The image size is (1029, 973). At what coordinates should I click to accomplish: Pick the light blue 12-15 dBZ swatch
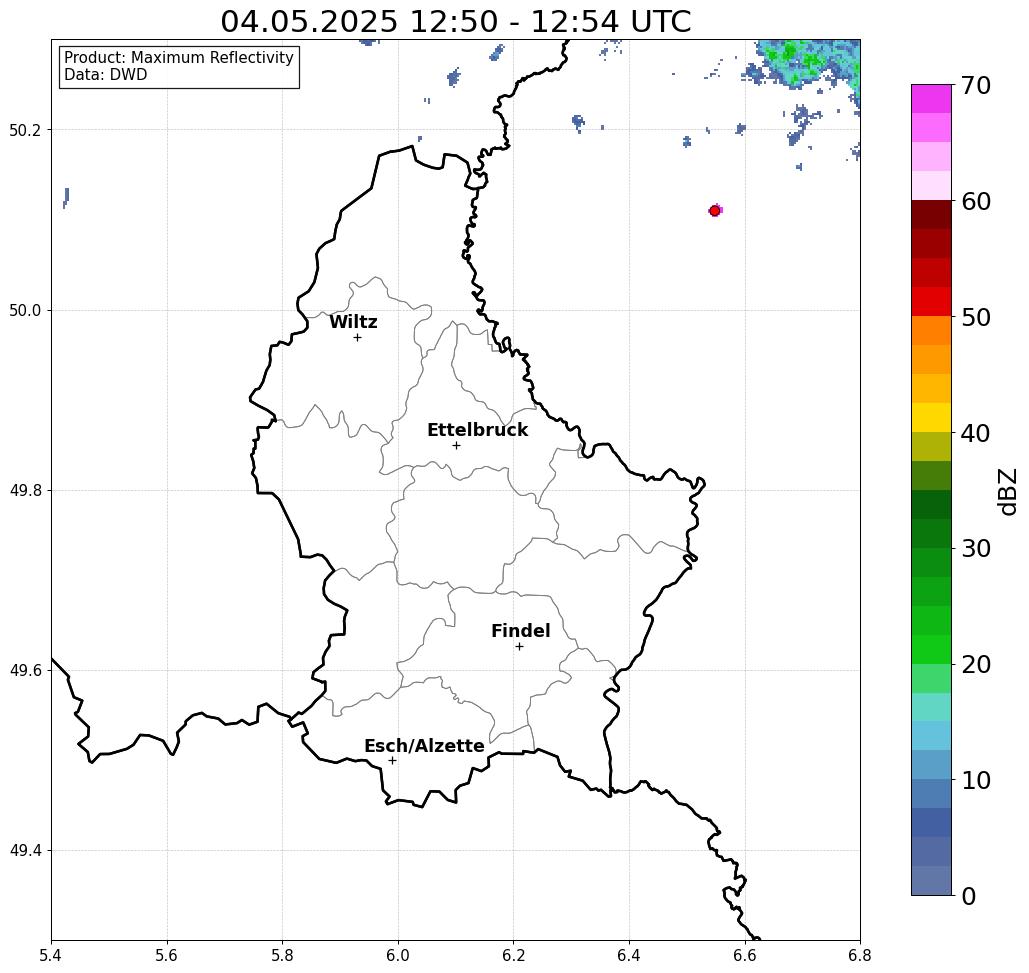[931, 736]
